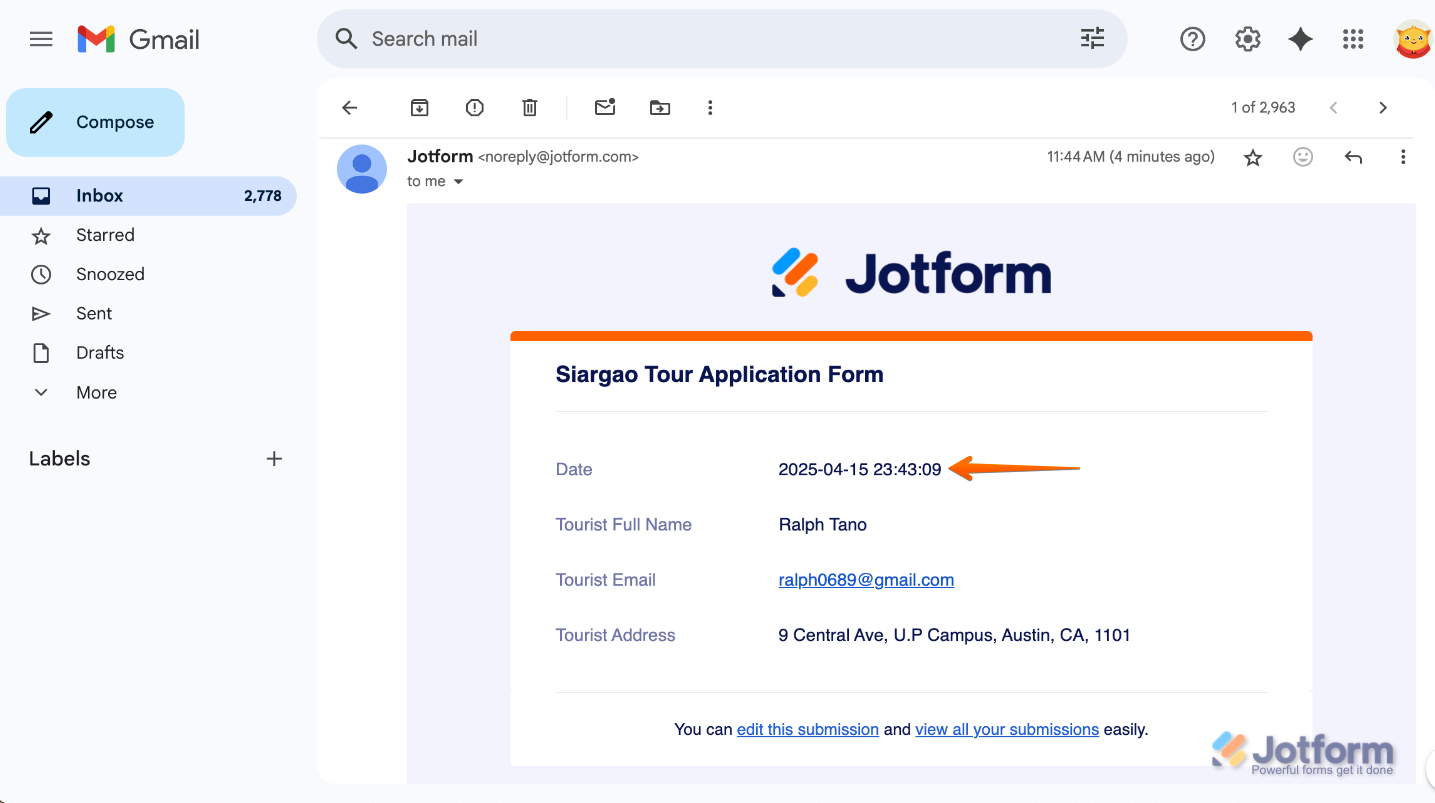This screenshot has height=803, width=1435.
Task: Expand the More labels section
Action: pos(96,393)
